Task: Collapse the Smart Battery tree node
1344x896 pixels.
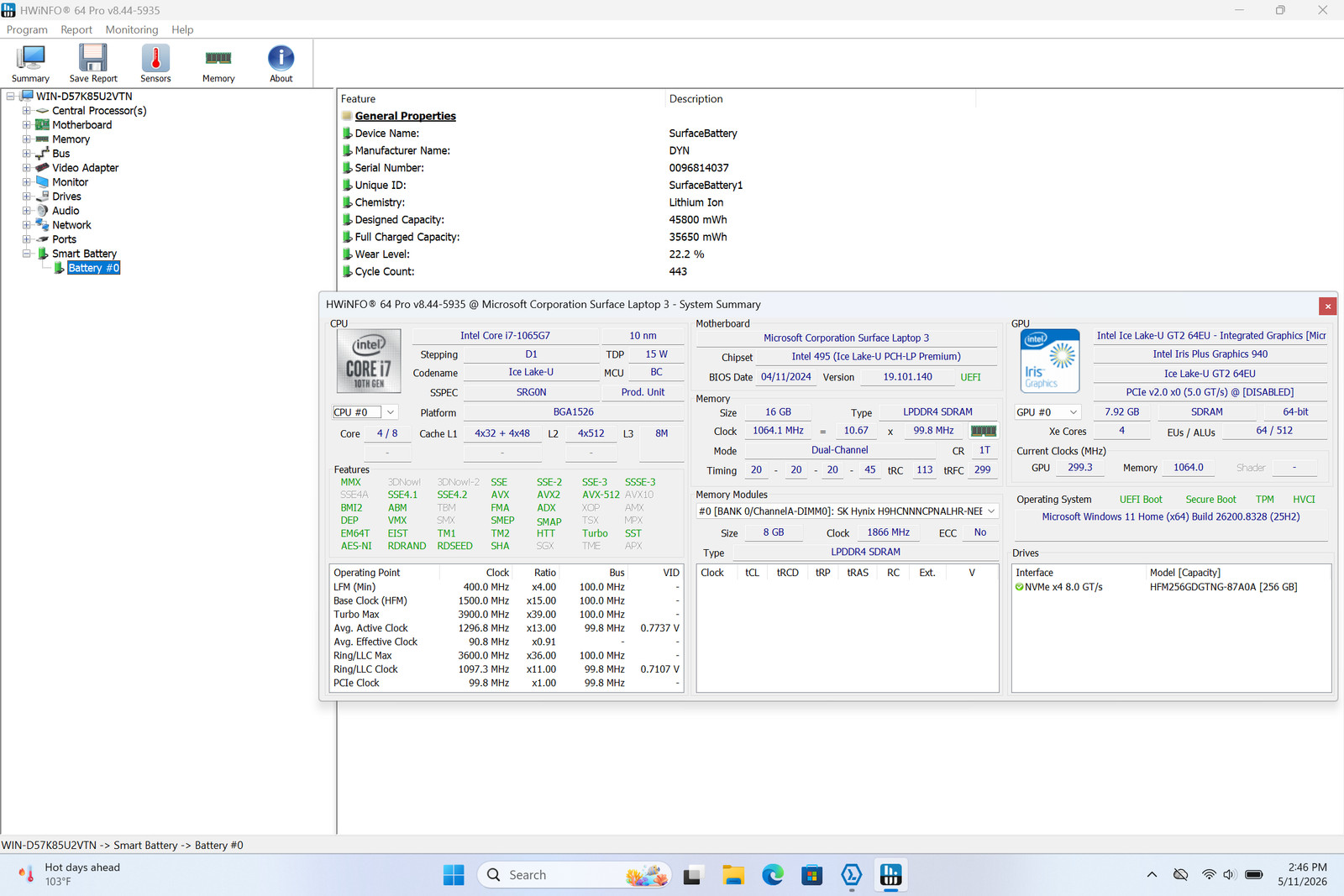Action: (x=26, y=254)
